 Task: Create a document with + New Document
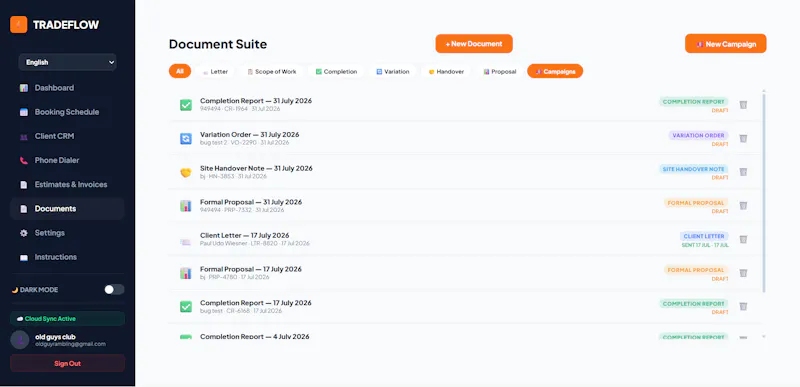click(474, 44)
